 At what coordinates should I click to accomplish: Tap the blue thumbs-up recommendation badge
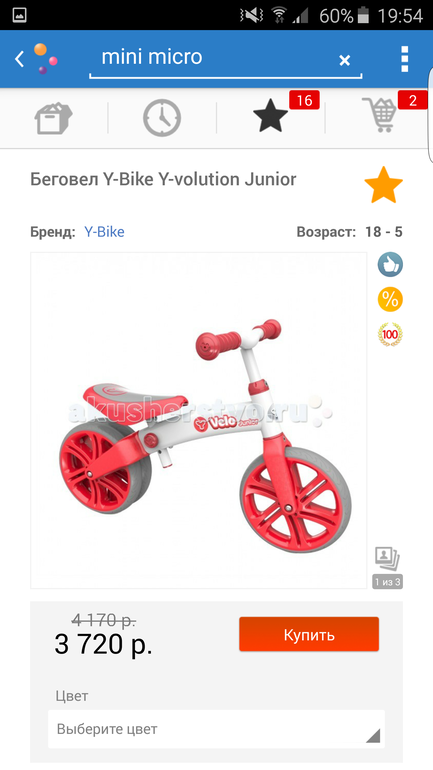pyautogui.click(x=390, y=264)
